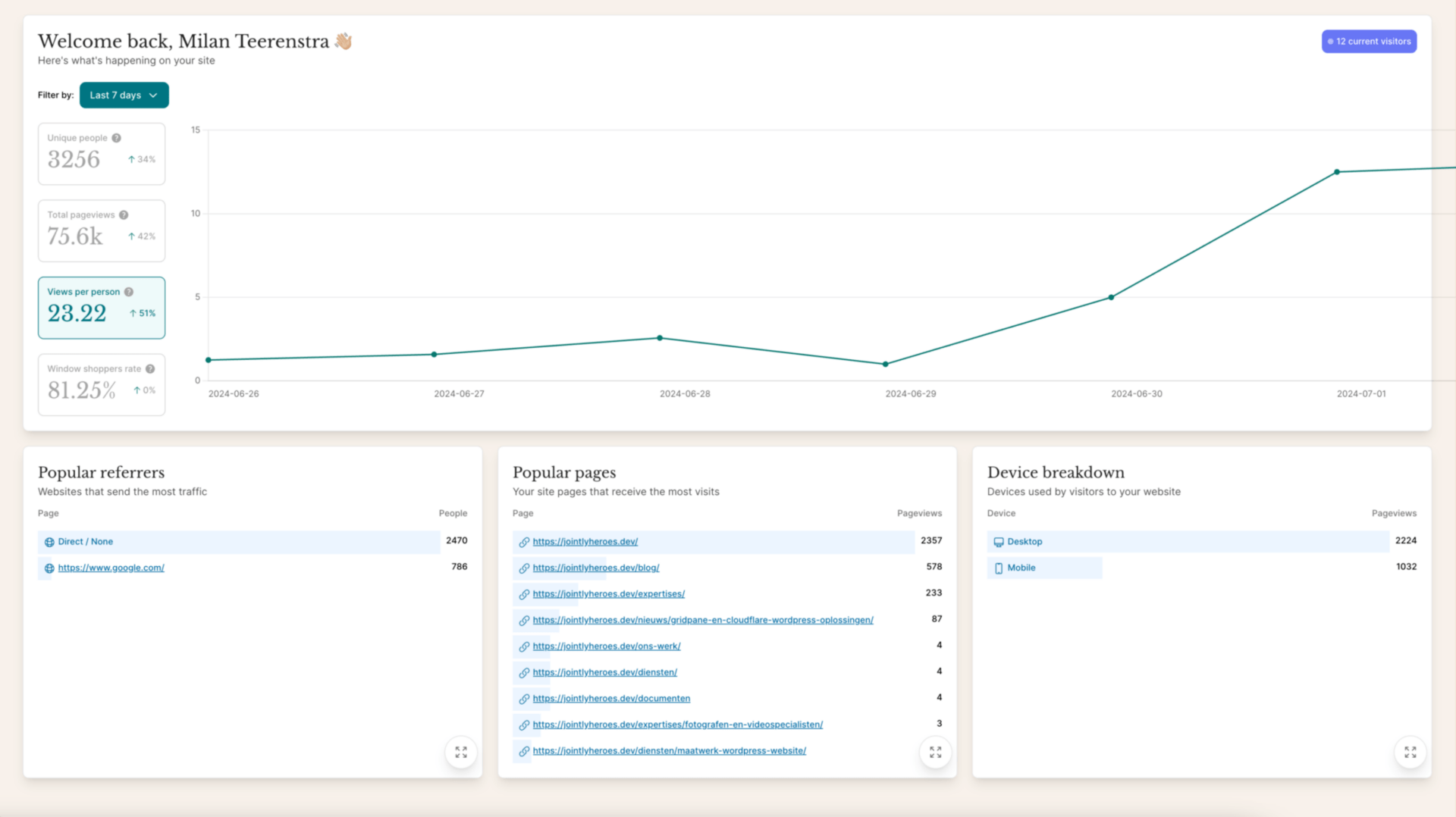The height and width of the screenshot is (817, 1456).
Task: Open the jointlyheroes.dev/expertises/ link
Action: coord(608,594)
